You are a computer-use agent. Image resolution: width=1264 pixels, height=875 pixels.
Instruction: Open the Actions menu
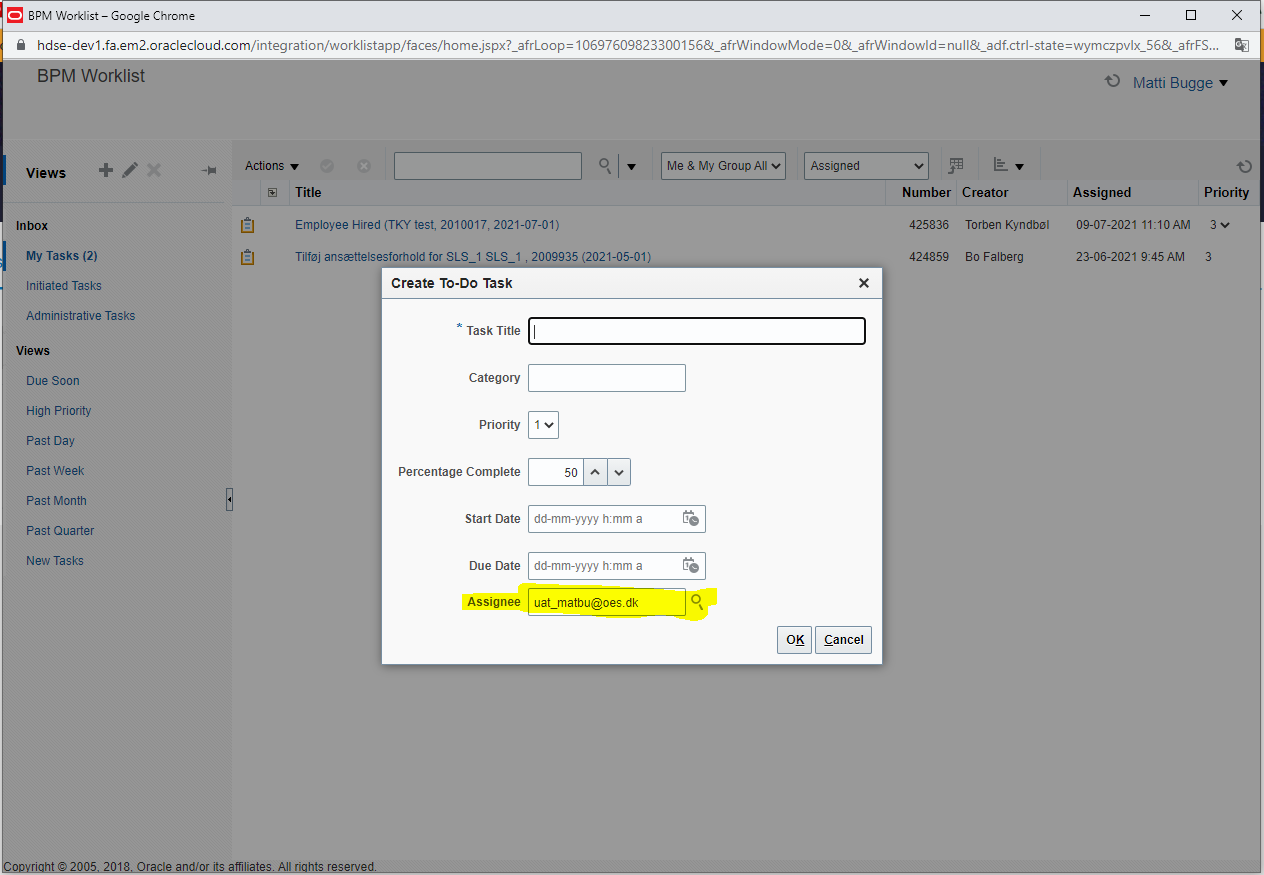[x=265, y=165]
